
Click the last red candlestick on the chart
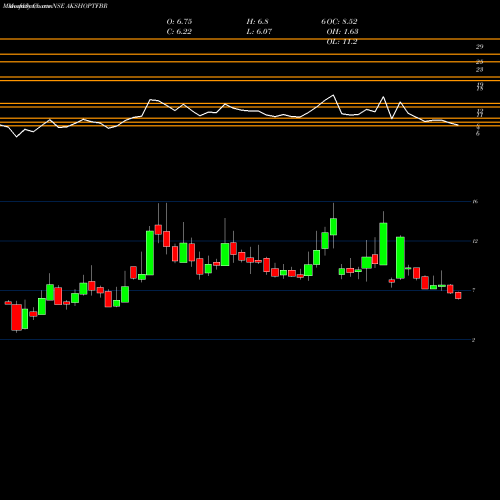[x=458, y=295]
